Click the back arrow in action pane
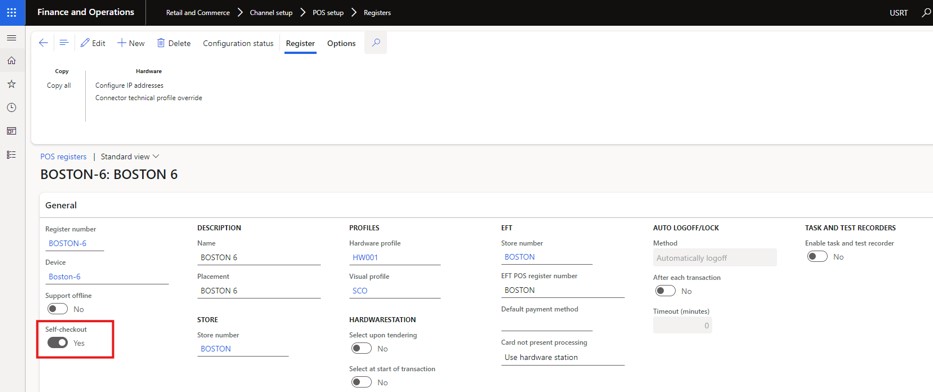Screen dimensions: 933x392 (43, 43)
